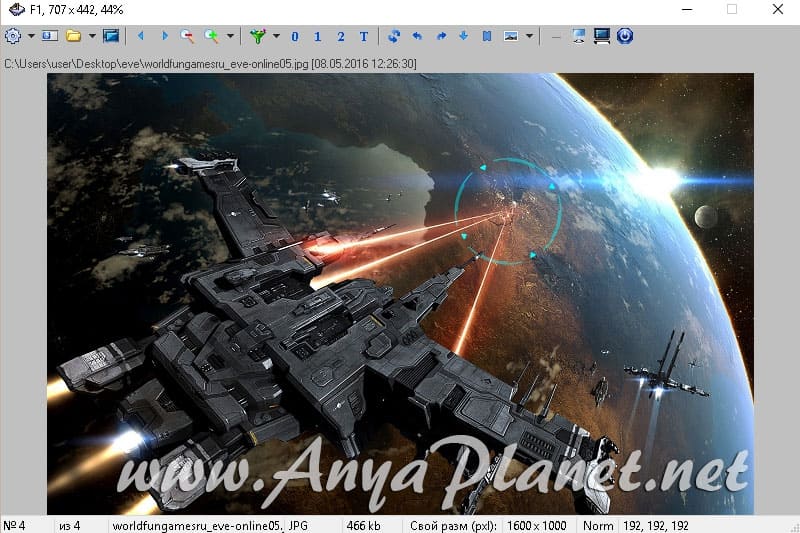Click the app icon in the title bar
This screenshot has height=533, width=800.
point(17,9)
